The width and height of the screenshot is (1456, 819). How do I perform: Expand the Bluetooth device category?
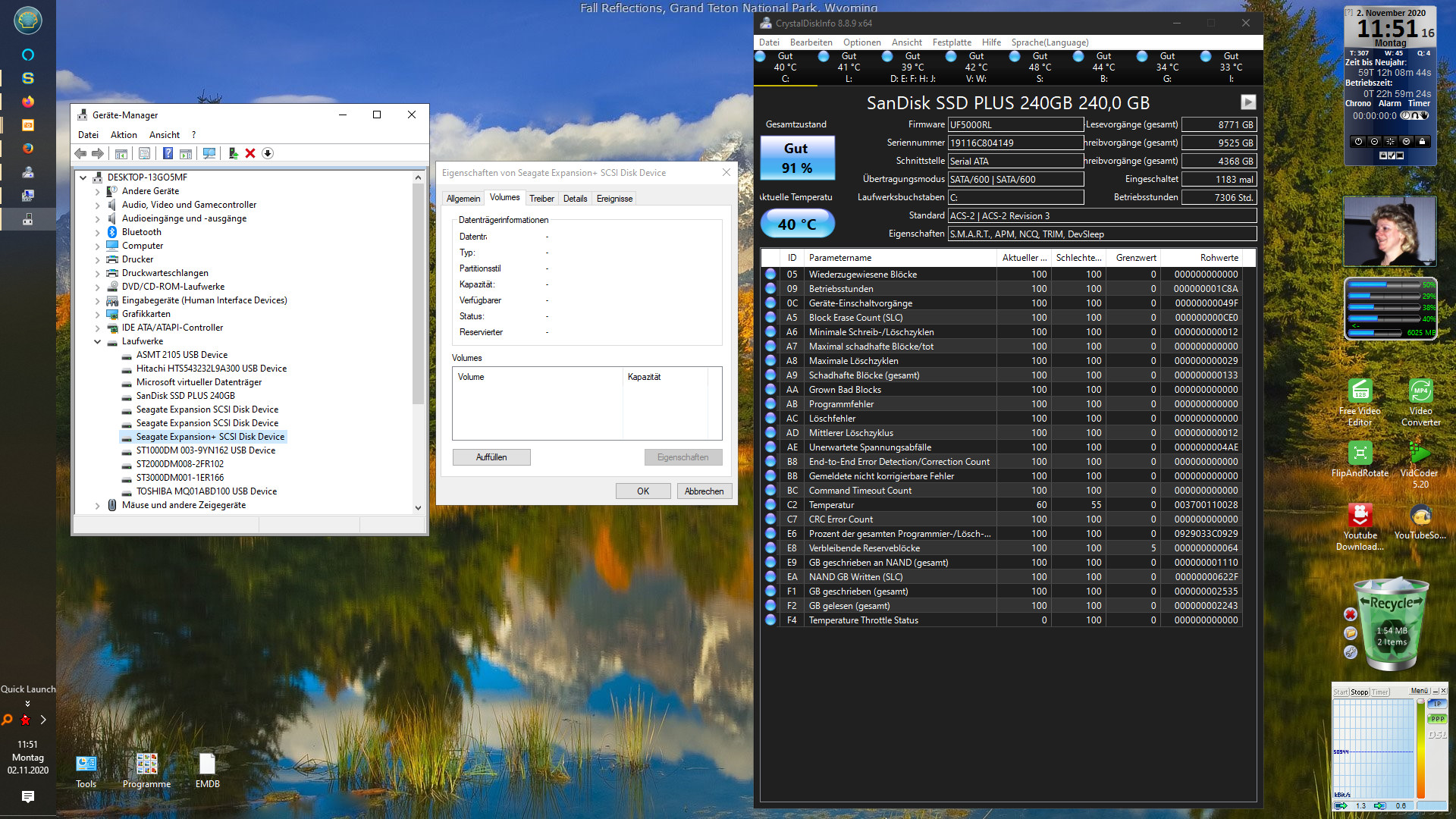pos(98,233)
